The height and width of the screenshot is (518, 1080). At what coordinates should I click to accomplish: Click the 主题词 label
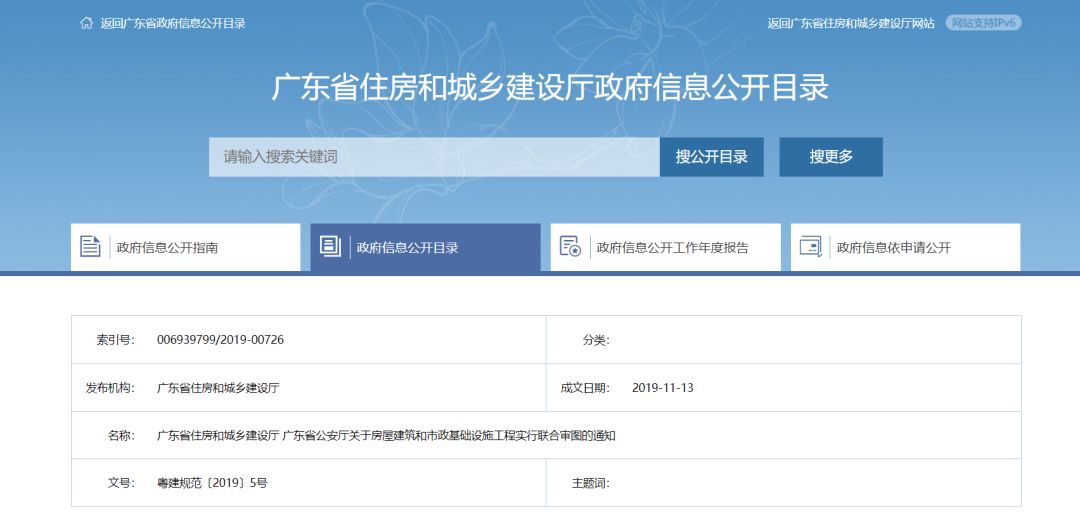click(590, 483)
